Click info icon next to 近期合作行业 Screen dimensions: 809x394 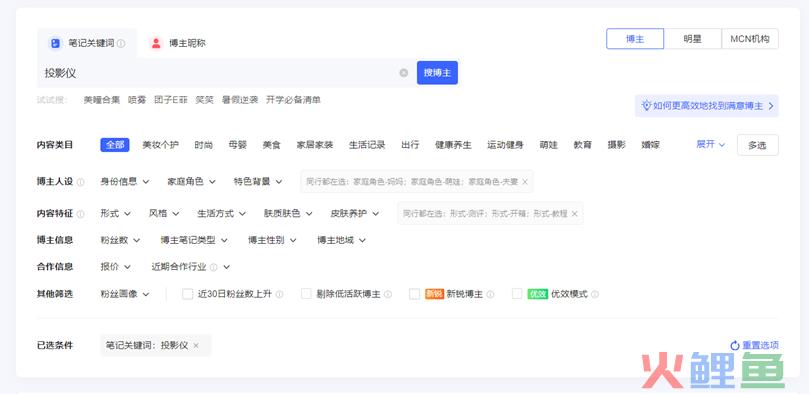click(214, 267)
